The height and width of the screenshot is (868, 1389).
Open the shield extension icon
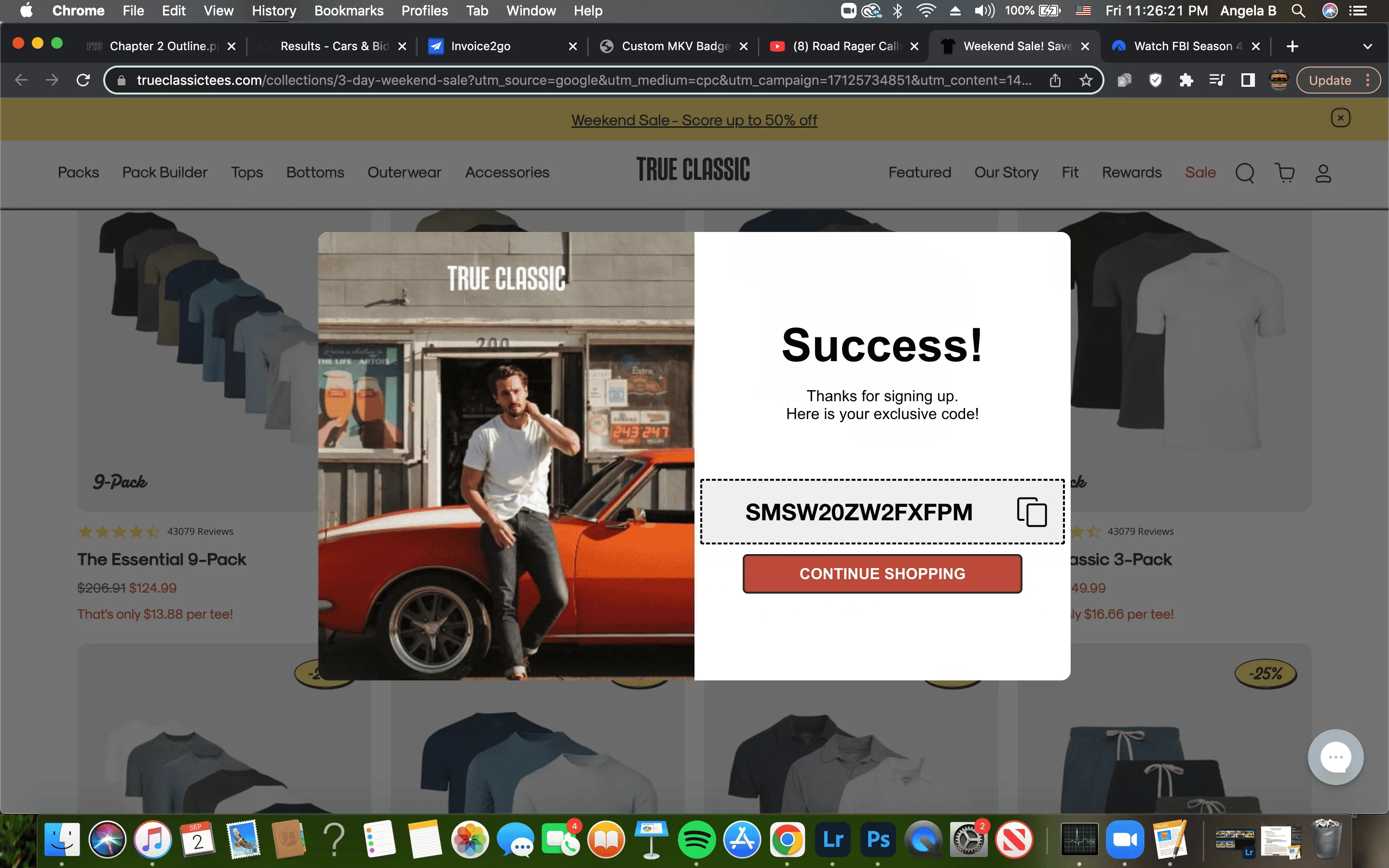(x=1156, y=80)
